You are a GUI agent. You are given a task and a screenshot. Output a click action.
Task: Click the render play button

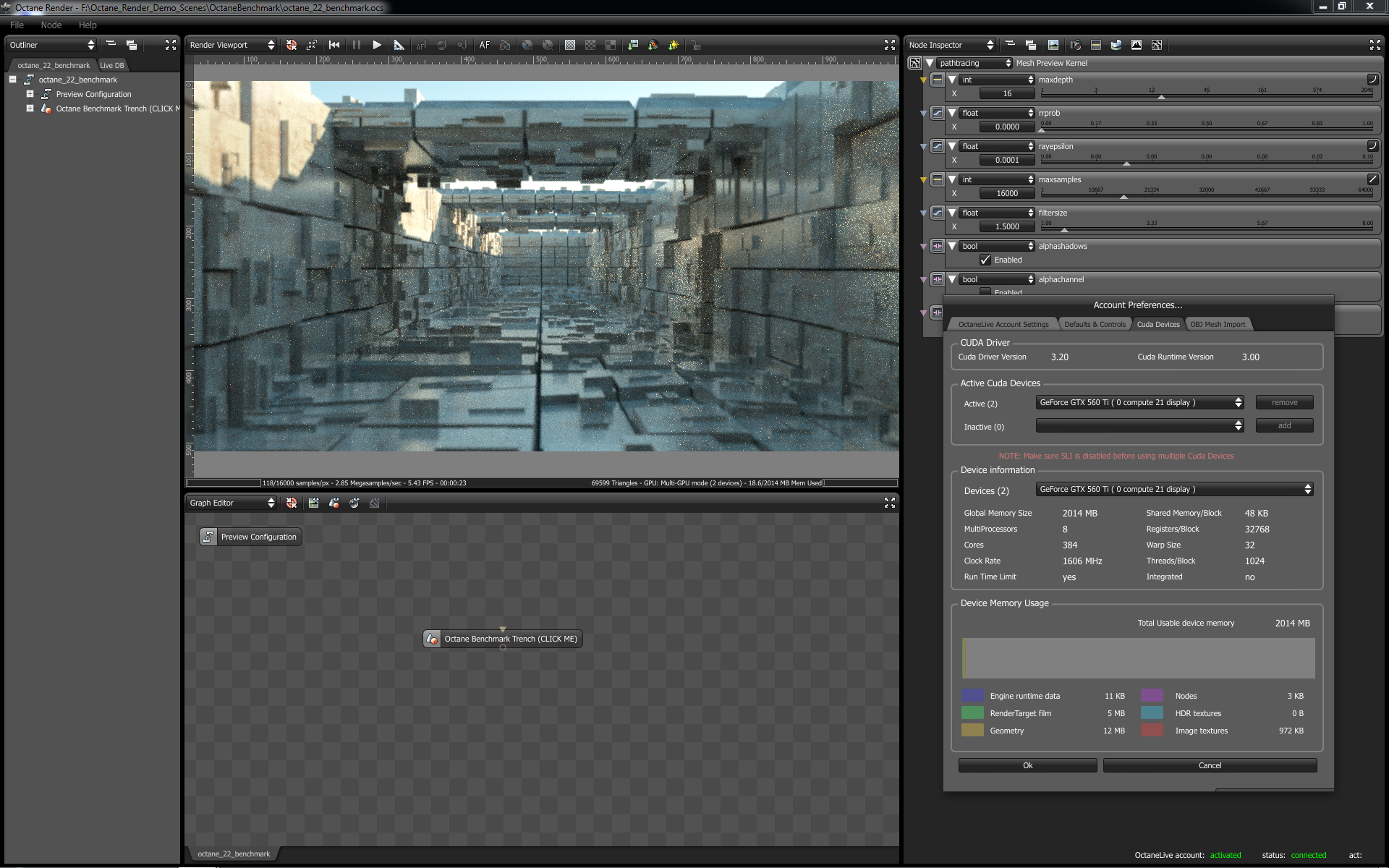[x=377, y=45]
